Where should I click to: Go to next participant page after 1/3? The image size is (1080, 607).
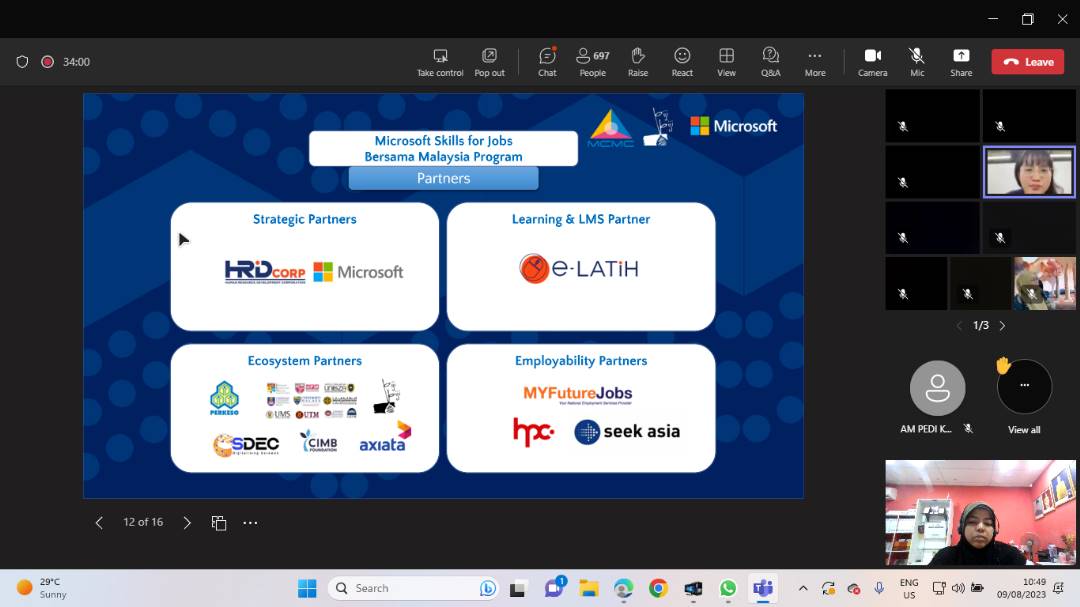(1003, 326)
